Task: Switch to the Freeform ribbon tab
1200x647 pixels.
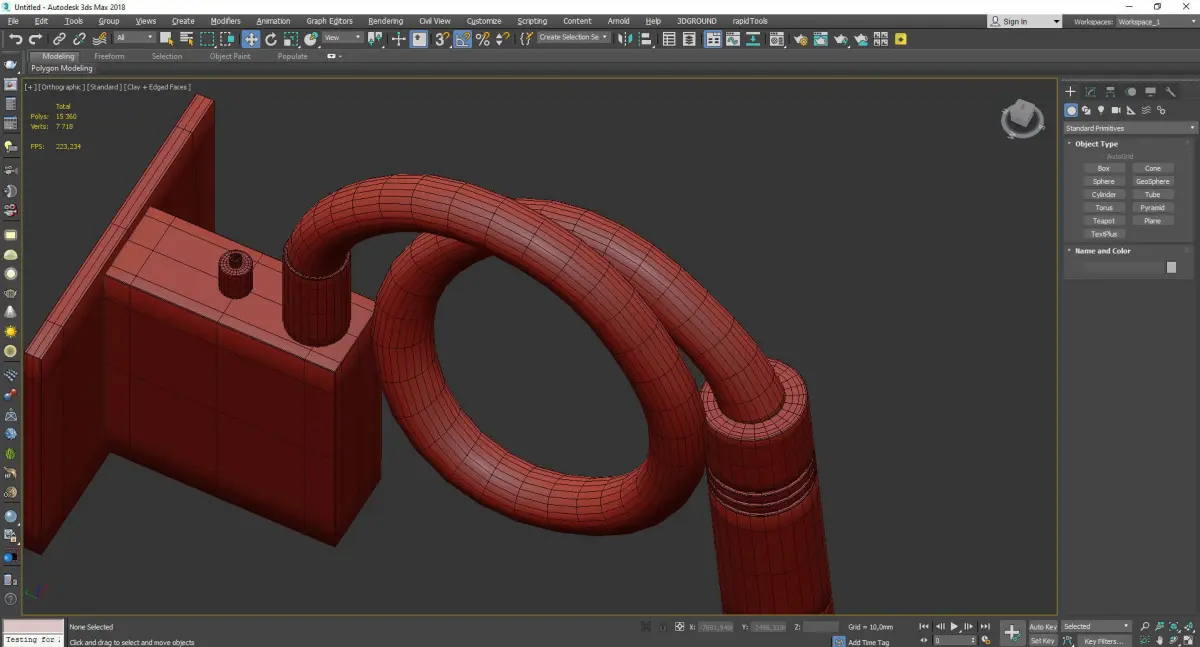Action: tap(109, 56)
